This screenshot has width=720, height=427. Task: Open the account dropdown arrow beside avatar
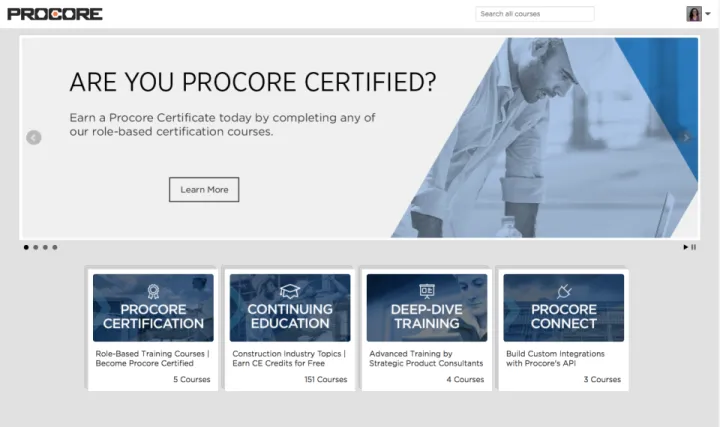click(x=708, y=14)
